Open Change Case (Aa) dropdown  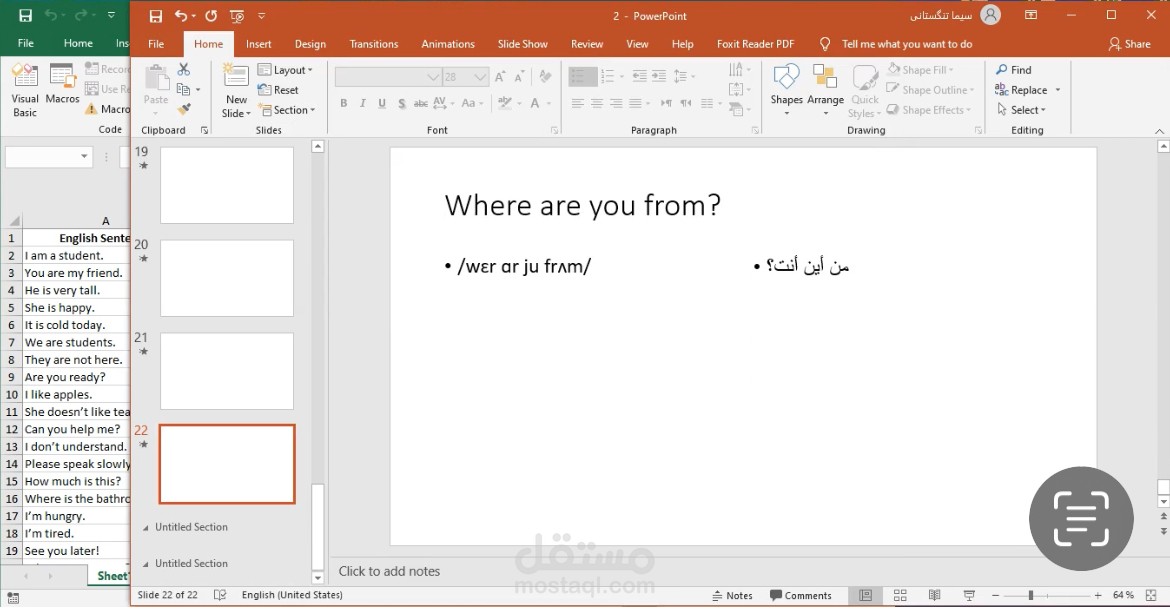pyautogui.click(x=472, y=103)
